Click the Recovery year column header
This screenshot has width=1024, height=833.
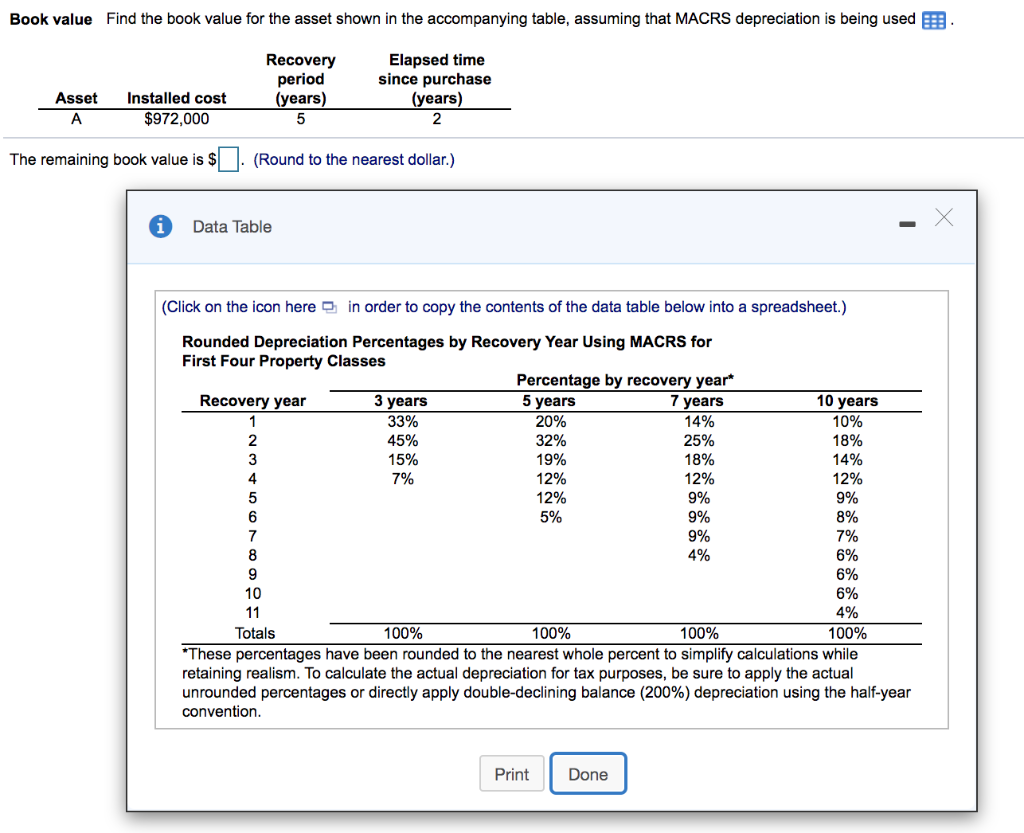[x=253, y=401]
